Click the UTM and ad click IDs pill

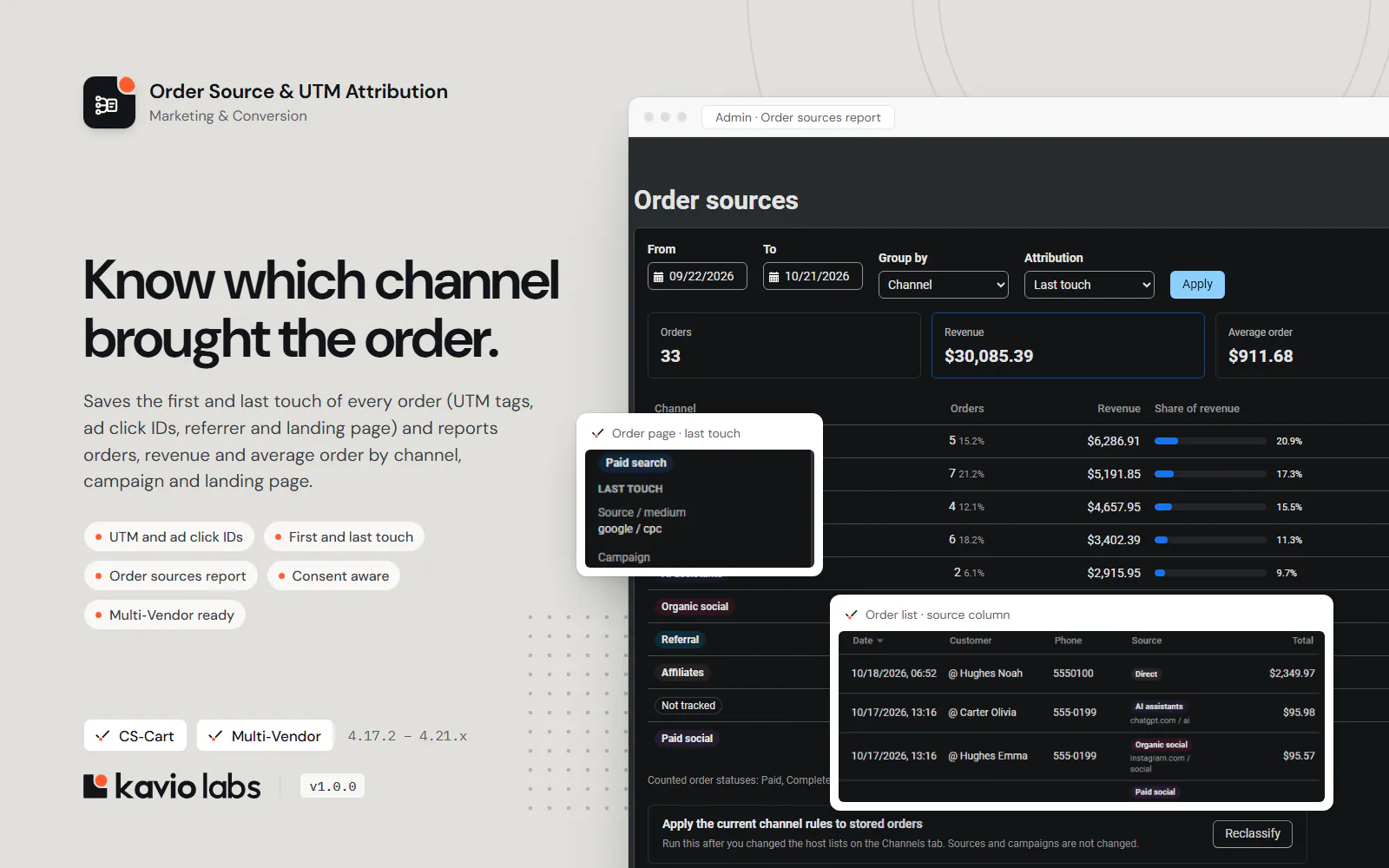pos(169,537)
